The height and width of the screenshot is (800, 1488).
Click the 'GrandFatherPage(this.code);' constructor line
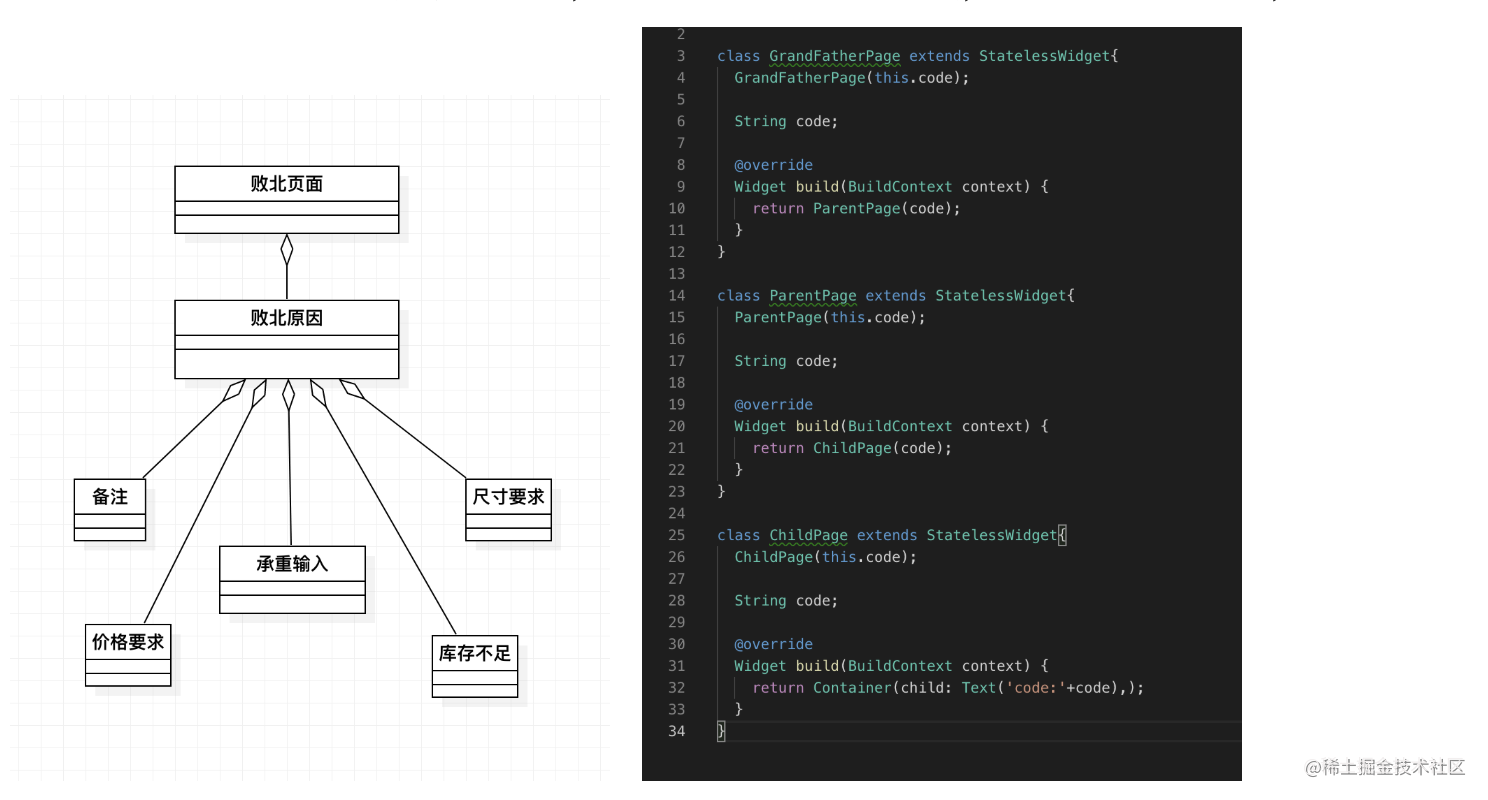pyautogui.click(x=852, y=78)
